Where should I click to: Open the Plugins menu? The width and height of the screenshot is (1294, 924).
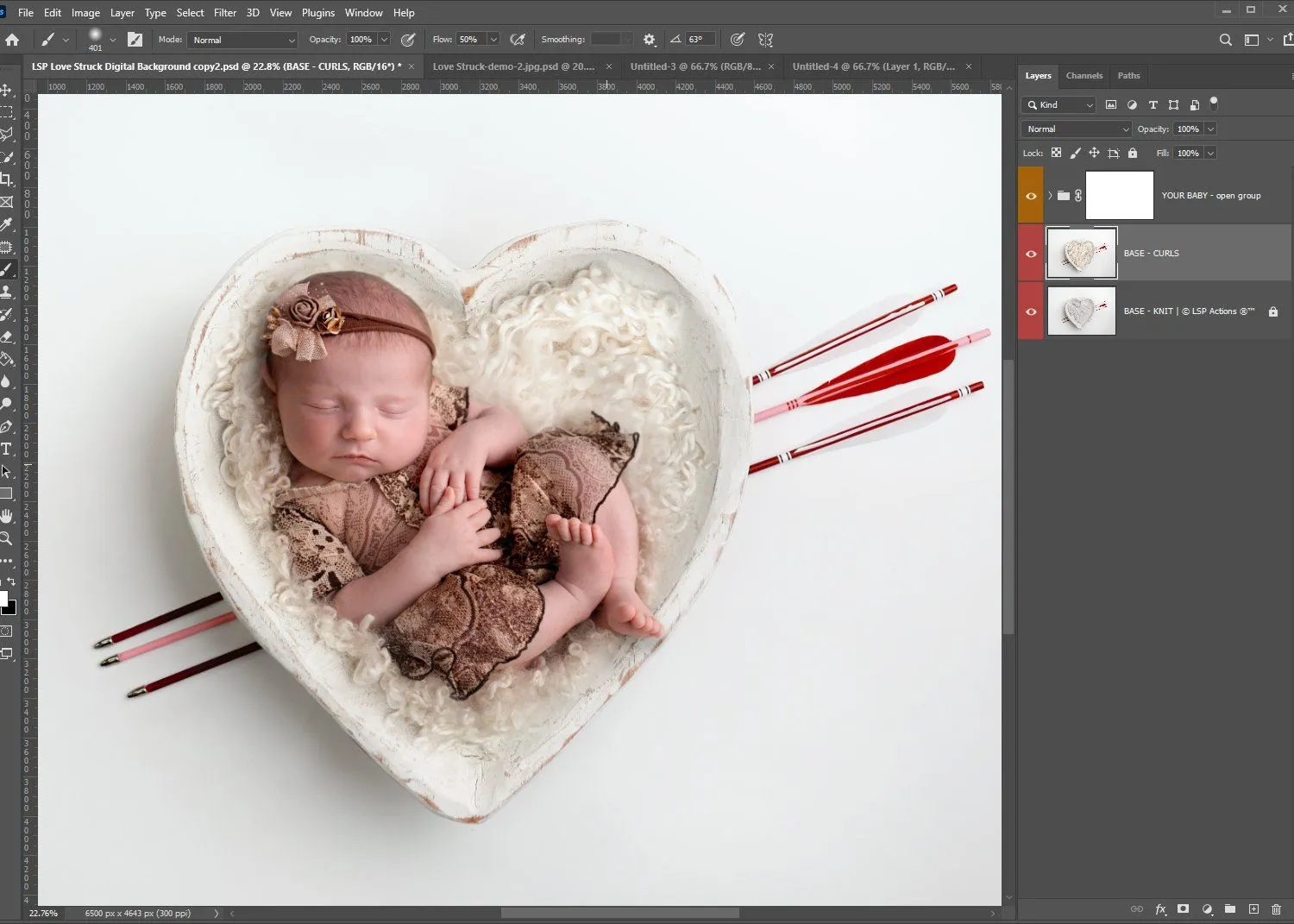point(318,13)
